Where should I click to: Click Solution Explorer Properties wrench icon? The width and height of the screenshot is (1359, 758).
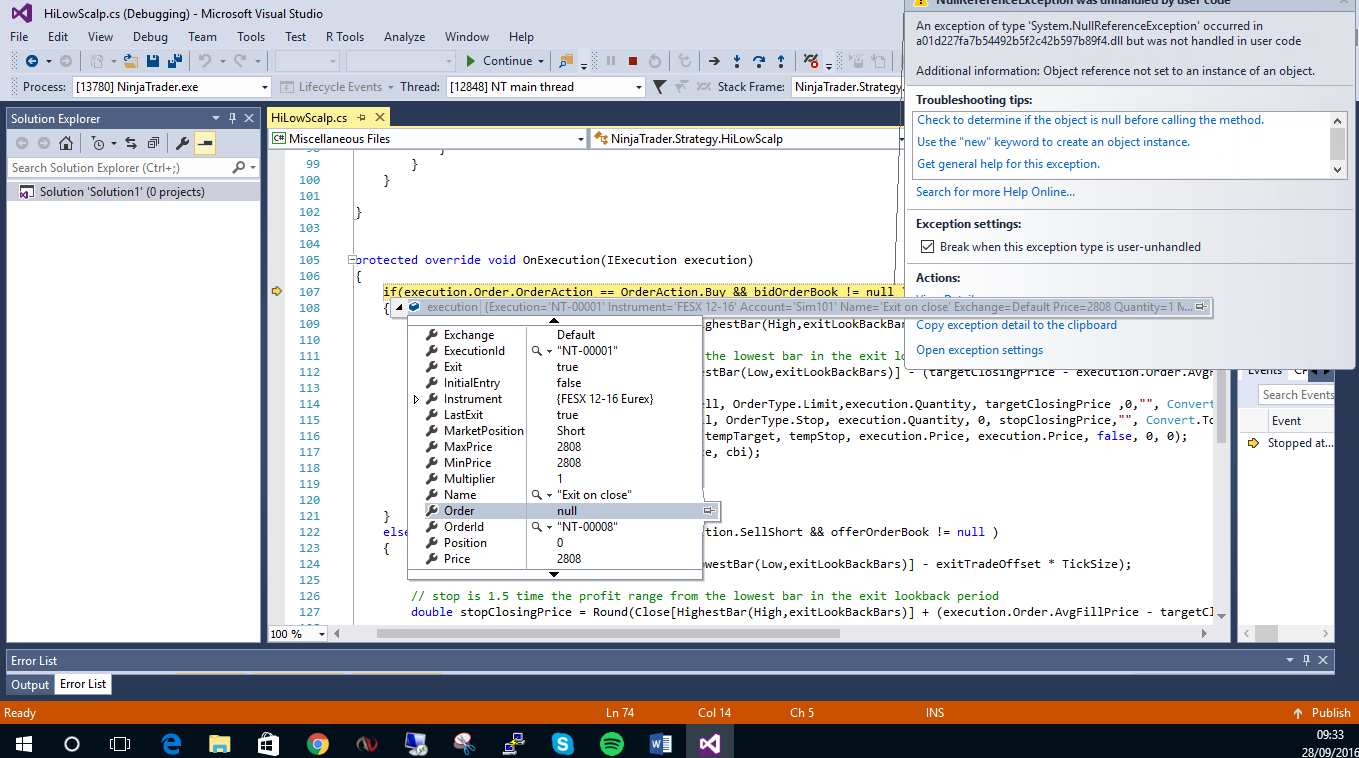pos(183,143)
